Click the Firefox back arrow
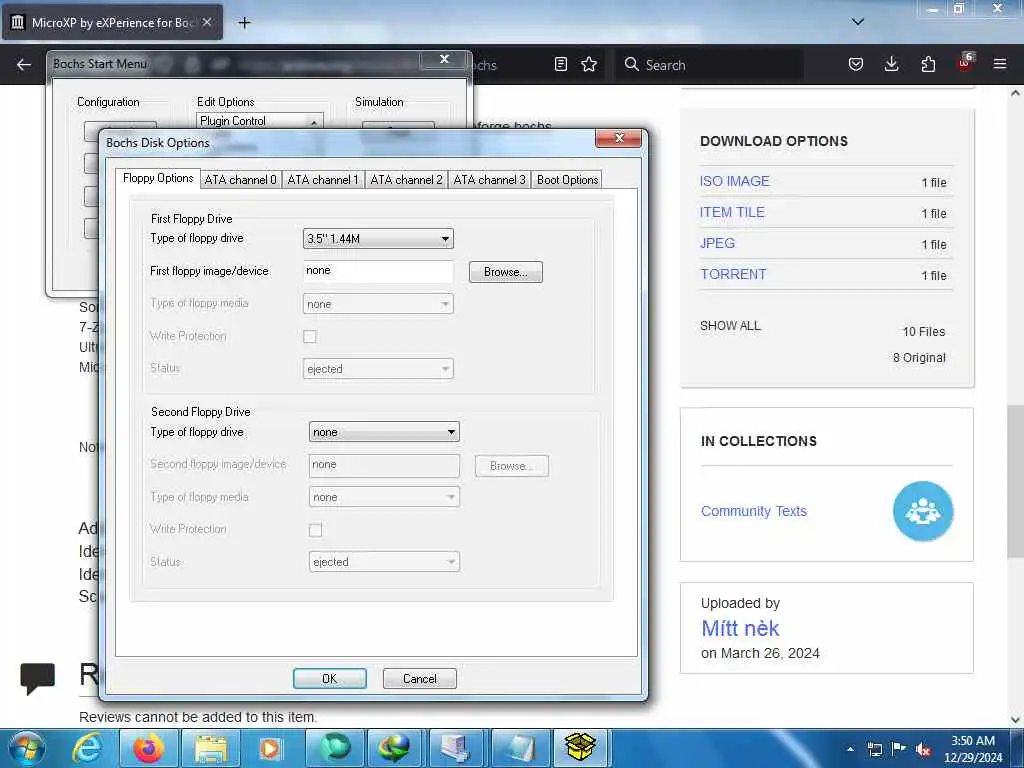The height and width of the screenshot is (768, 1024). tap(24, 65)
